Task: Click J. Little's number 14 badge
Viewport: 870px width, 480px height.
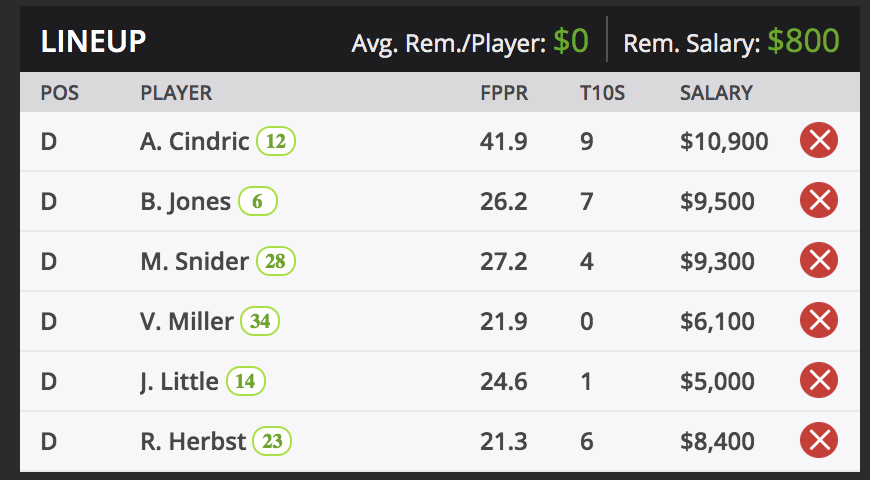Action: [246, 382]
